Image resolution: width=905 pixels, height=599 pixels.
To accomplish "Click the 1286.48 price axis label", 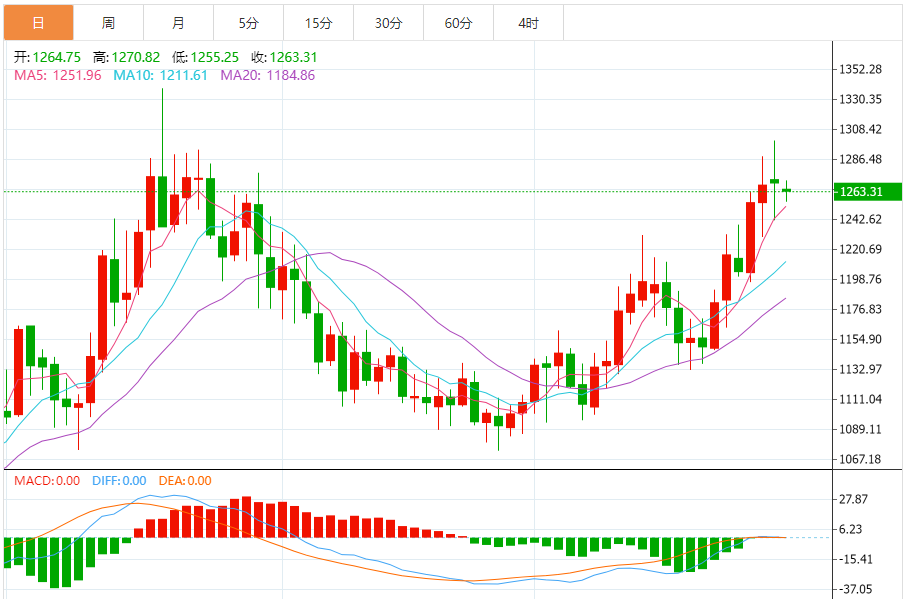I will (x=860, y=159).
